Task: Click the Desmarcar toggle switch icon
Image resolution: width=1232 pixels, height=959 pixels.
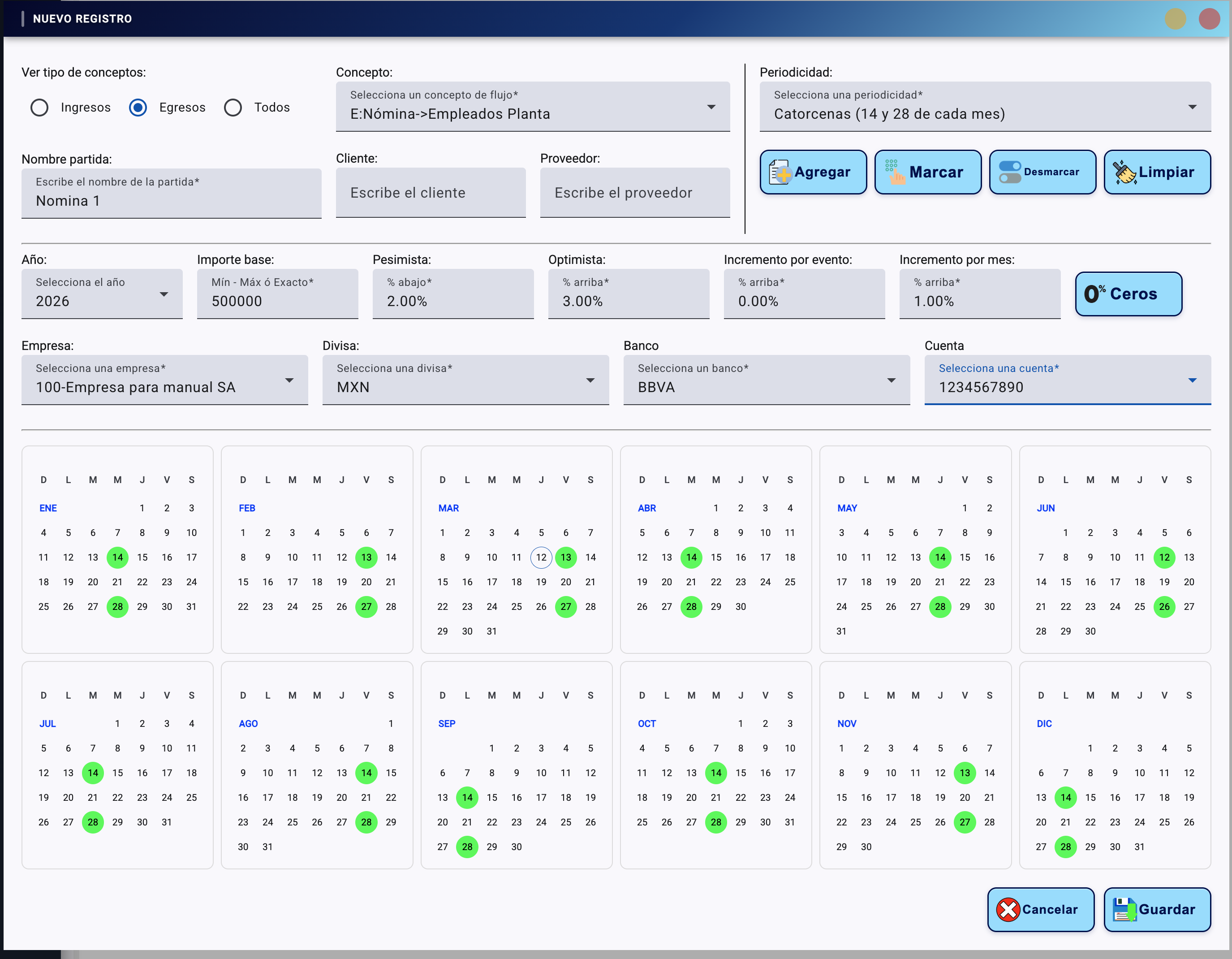Action: coord(1009,172)
